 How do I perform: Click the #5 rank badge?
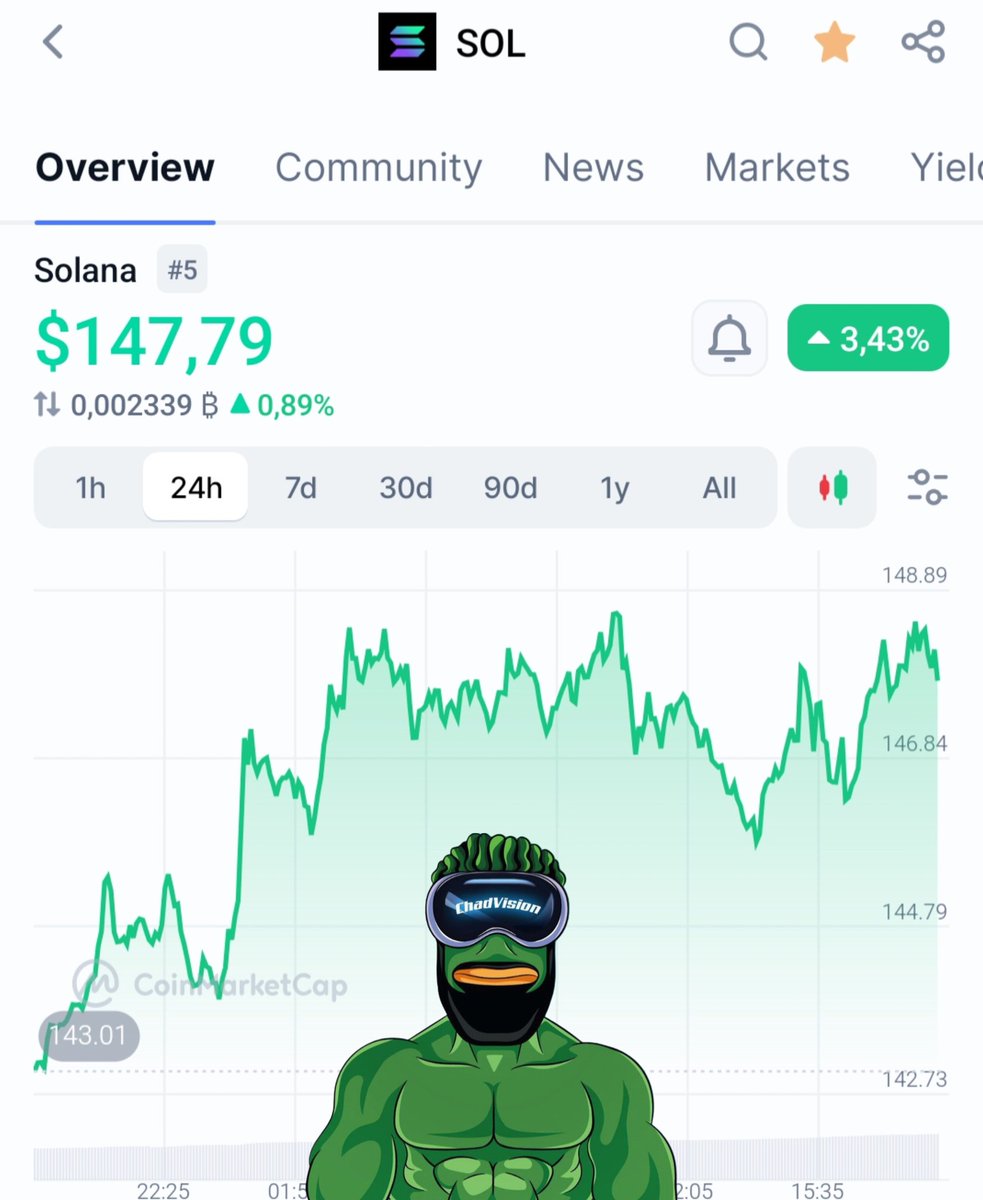click(182, 269)
